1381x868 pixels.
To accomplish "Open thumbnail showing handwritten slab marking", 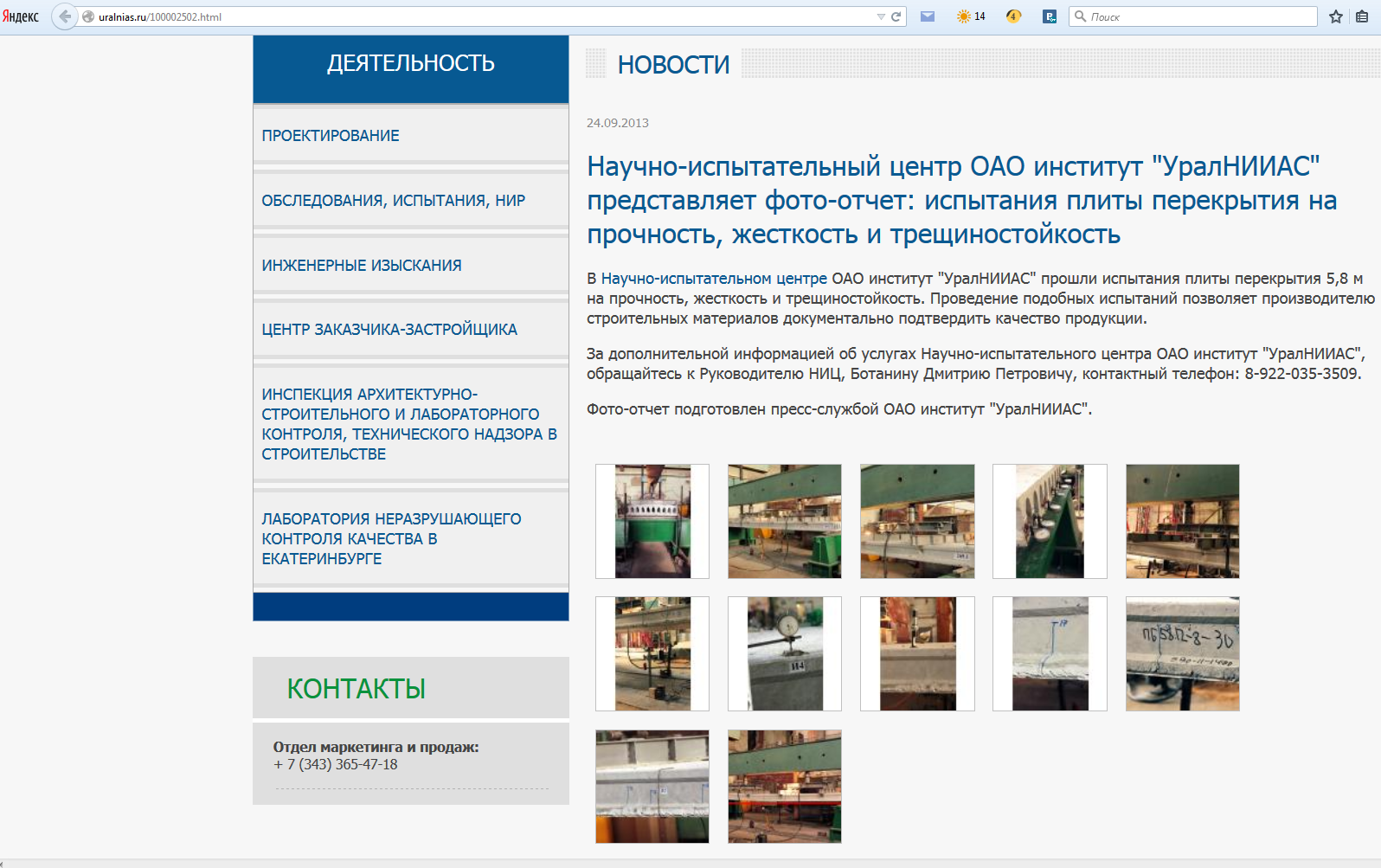I will (x=1183, y=653).
